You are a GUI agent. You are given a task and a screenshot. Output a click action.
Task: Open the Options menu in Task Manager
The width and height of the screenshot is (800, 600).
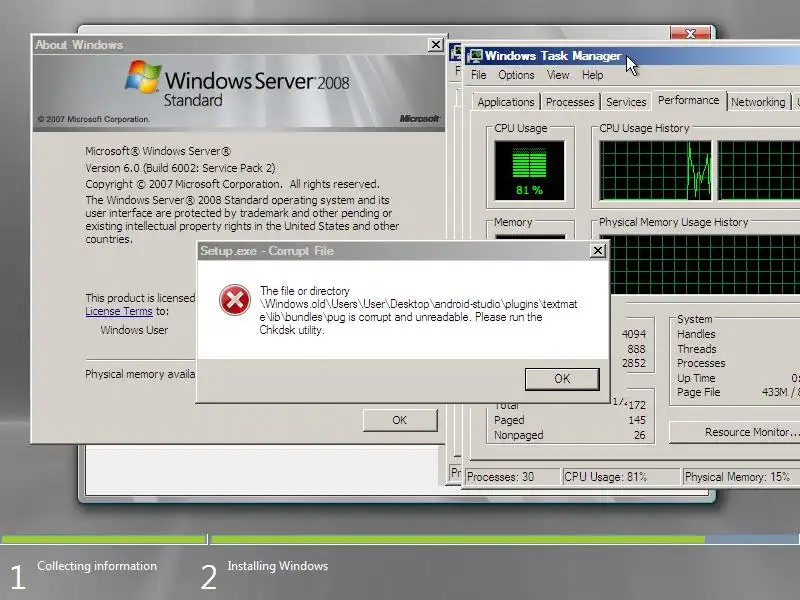(516, 75)
